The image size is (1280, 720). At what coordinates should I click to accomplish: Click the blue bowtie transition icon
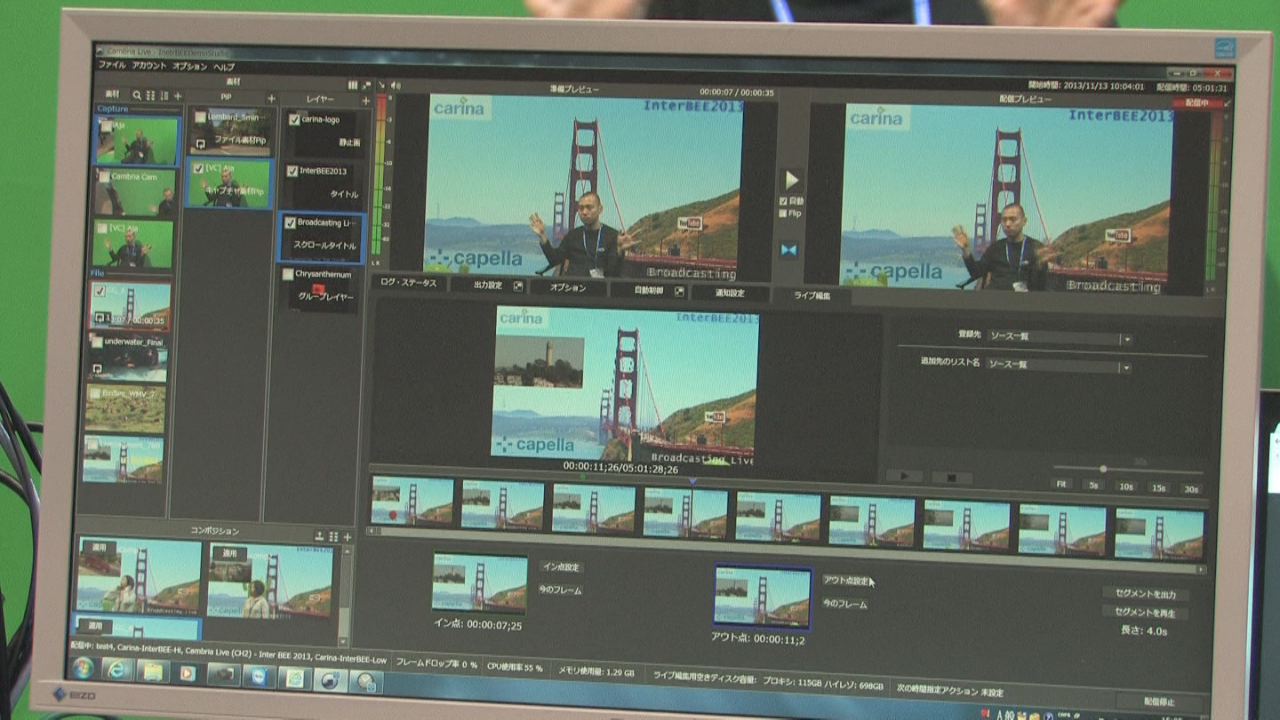tap(789, 249)
